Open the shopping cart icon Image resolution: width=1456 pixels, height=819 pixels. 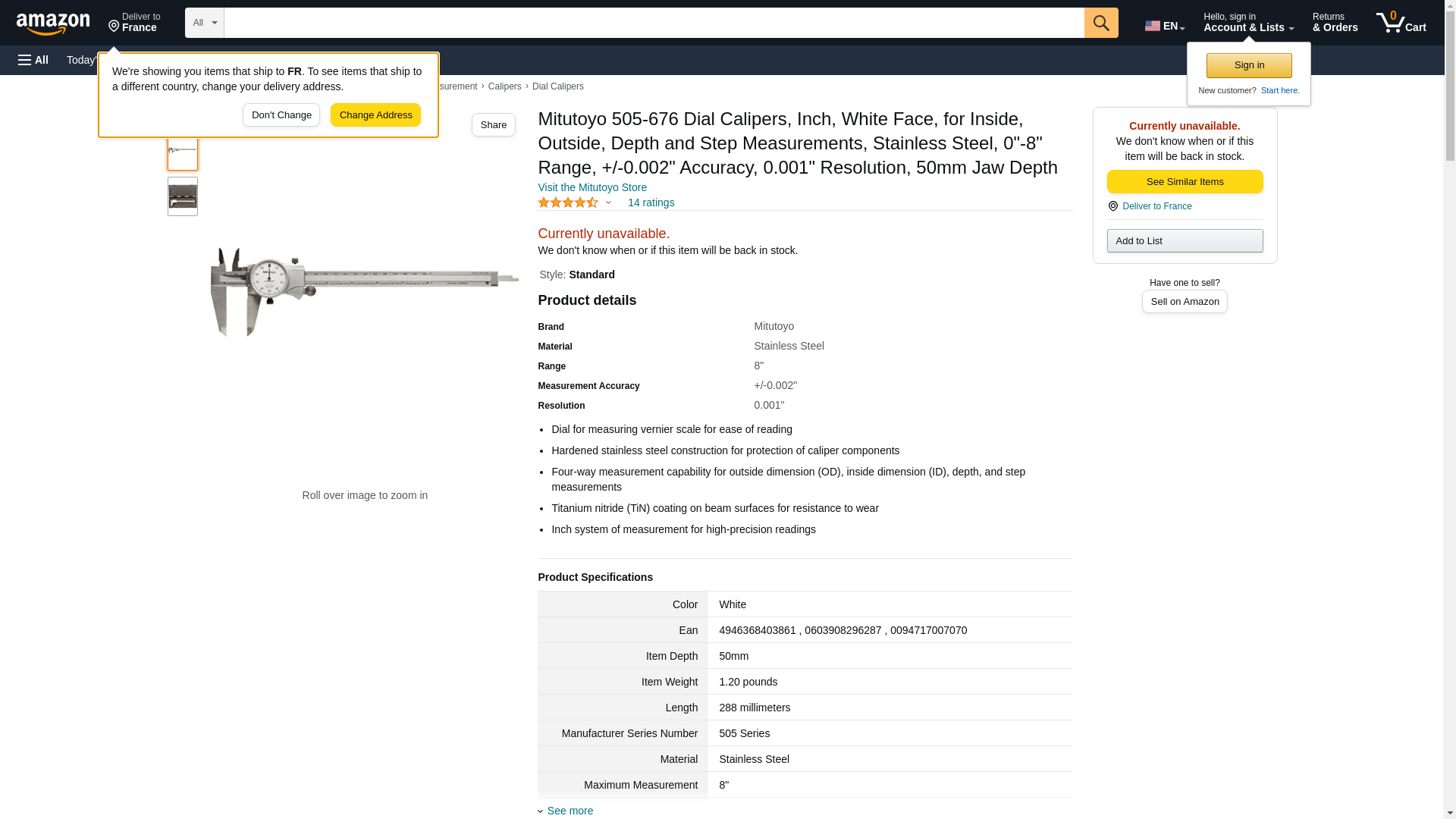pos(1401,23)
